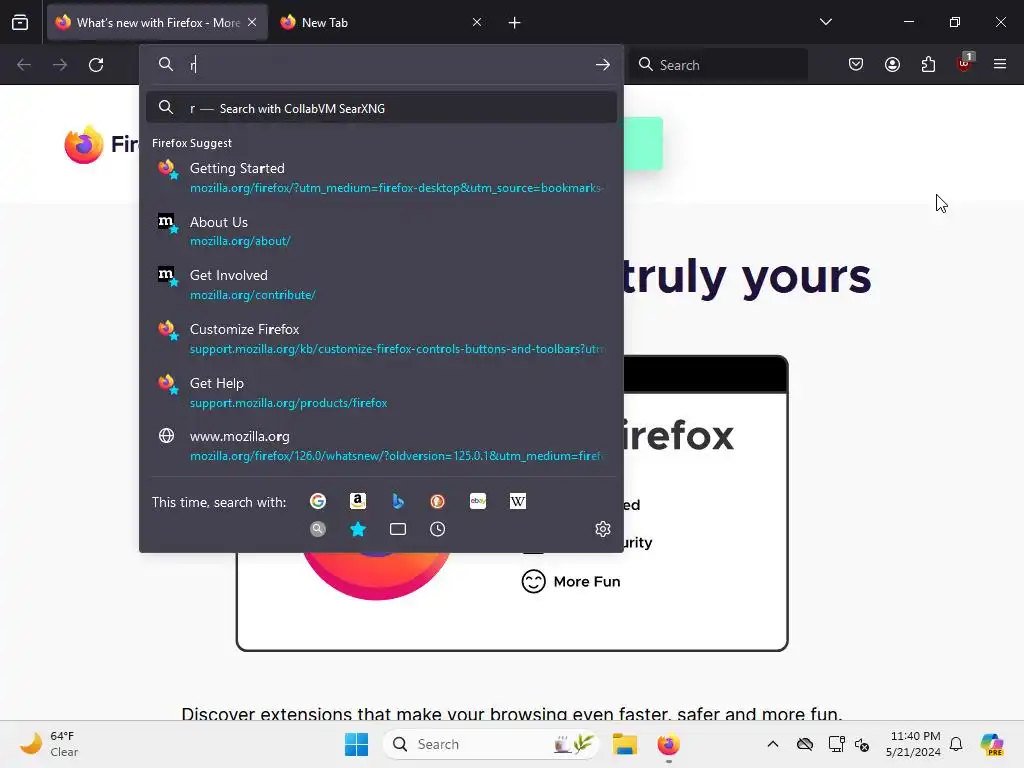Open the Get Involved suggestion
1024x768 pixels.
[x=381, y=284]
